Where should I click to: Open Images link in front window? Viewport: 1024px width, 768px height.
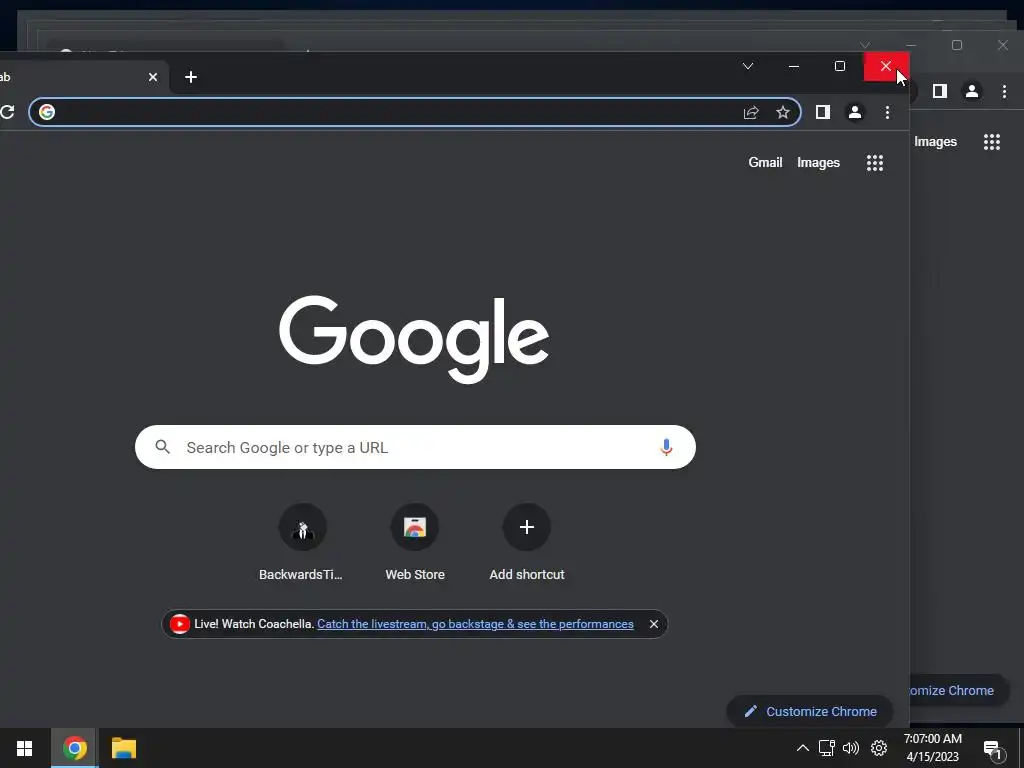pos(818,163)
